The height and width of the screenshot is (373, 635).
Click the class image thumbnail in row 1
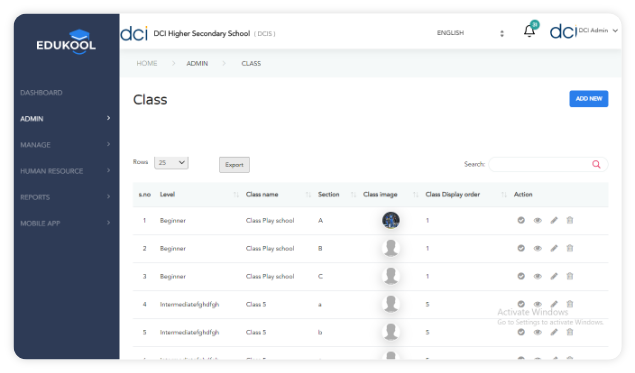(391, 220)
